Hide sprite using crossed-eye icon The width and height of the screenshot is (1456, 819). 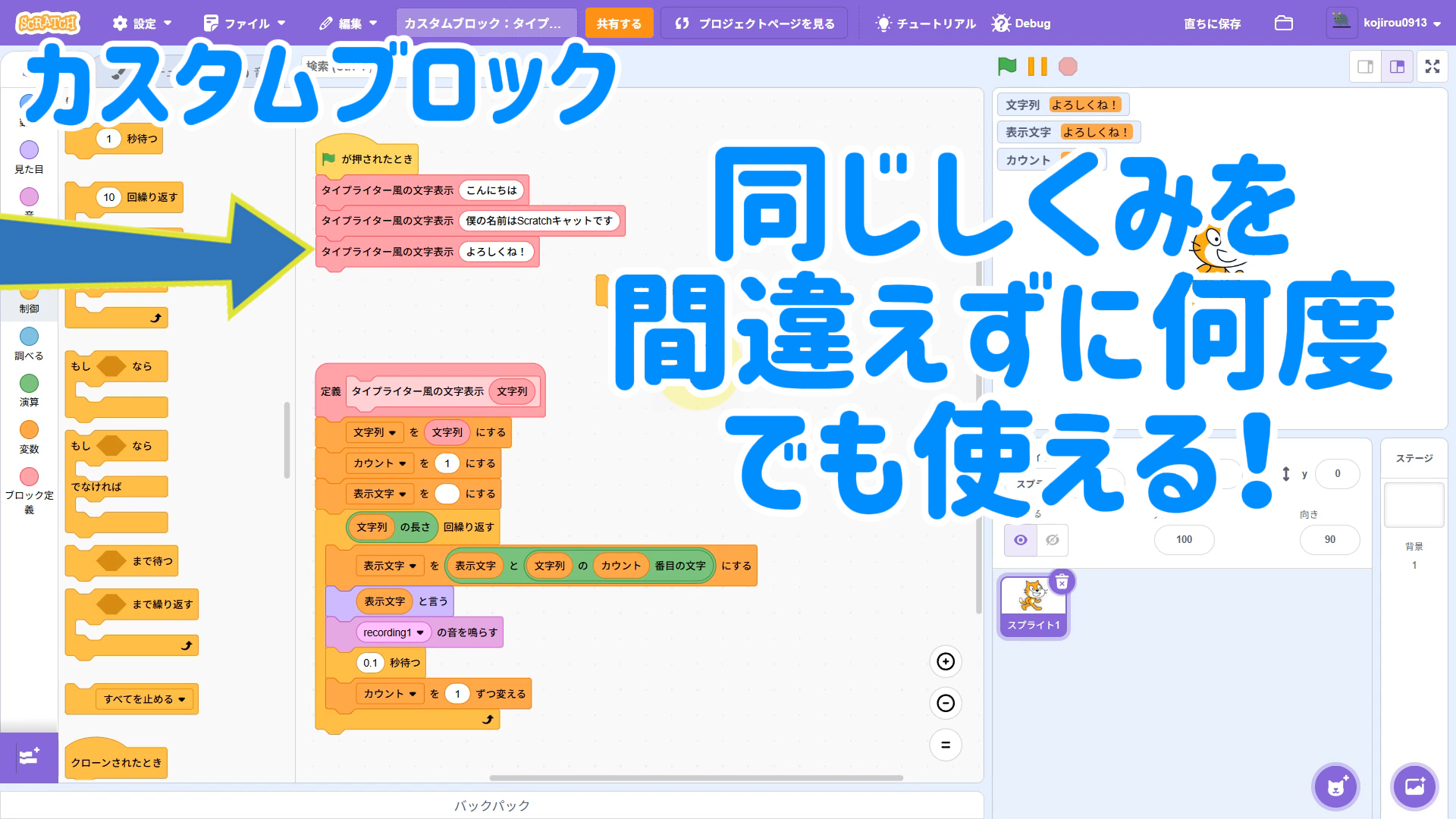click(x=1053, y=540)
